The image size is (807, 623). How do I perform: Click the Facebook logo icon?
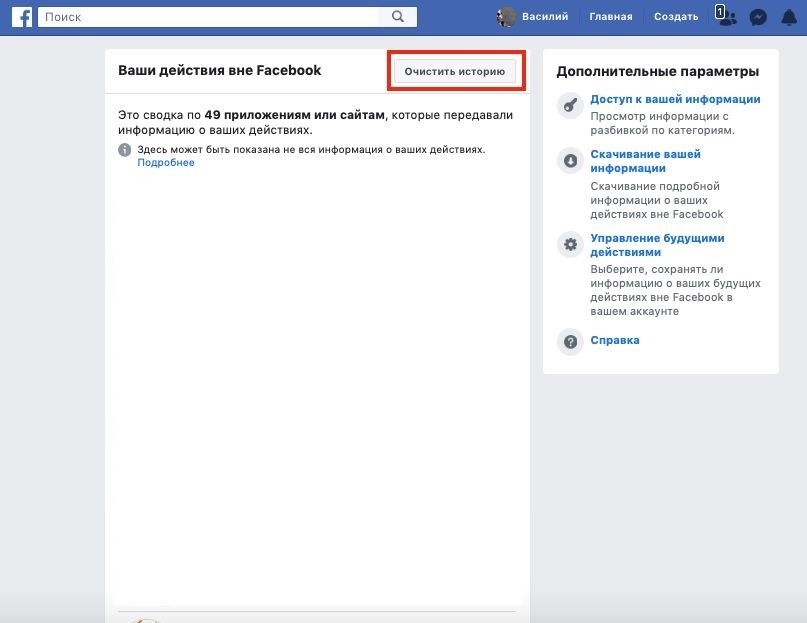22,16
